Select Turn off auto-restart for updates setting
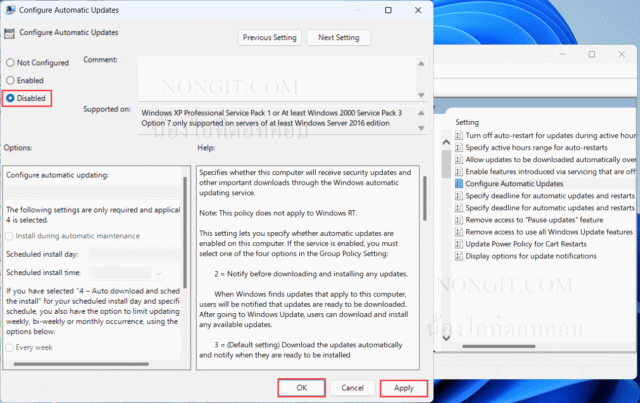This screenshot has width=640, height=403. point(551,136)
